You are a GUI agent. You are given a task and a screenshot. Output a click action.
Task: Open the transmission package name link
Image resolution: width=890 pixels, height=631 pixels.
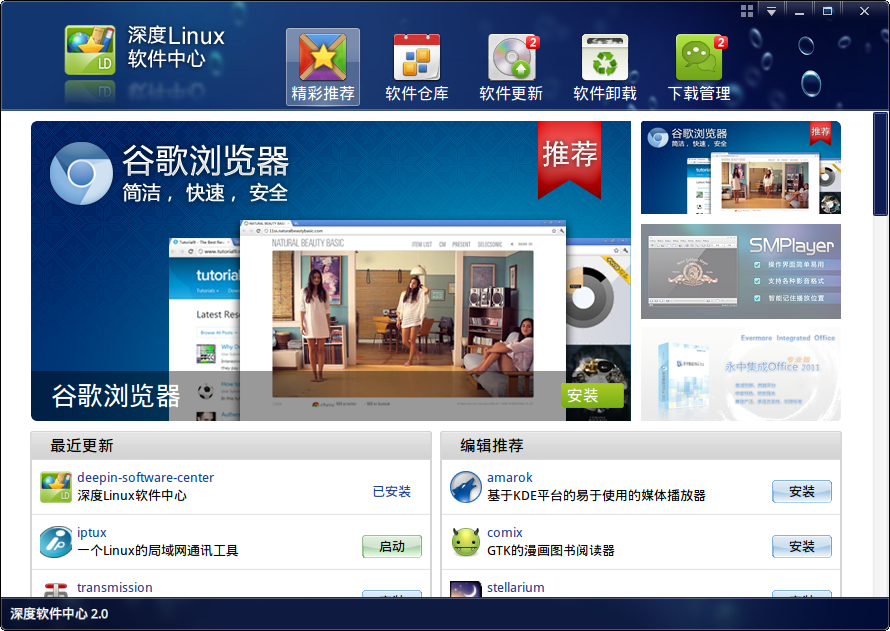(x=115, y=588)
